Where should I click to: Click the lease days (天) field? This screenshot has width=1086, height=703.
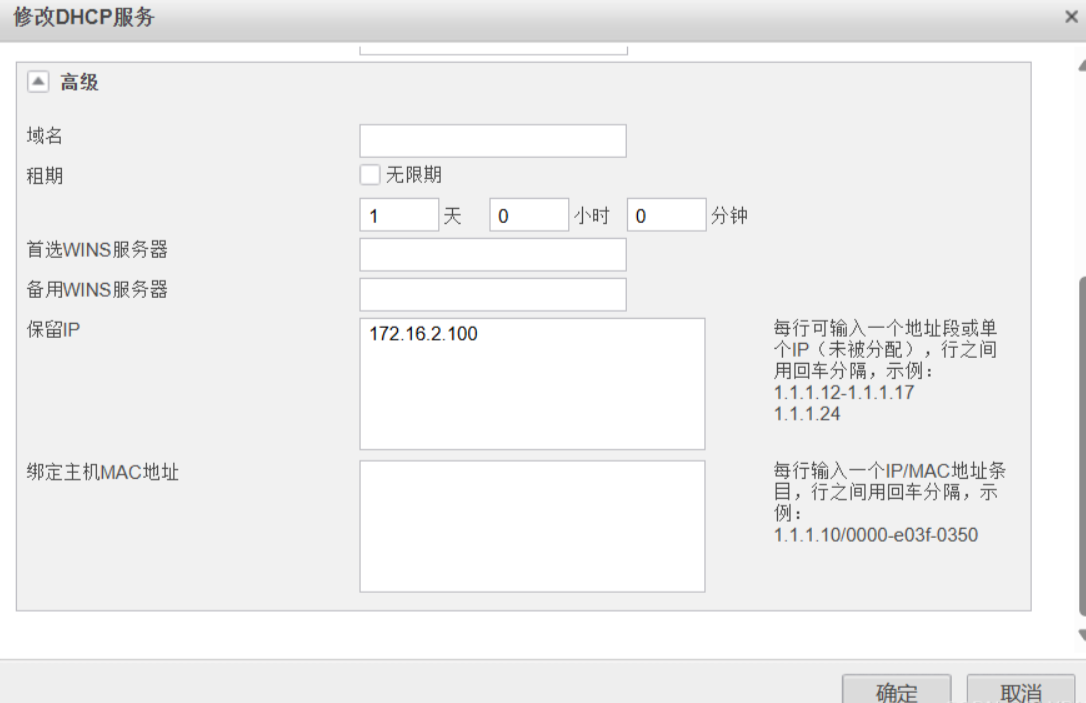399,215
